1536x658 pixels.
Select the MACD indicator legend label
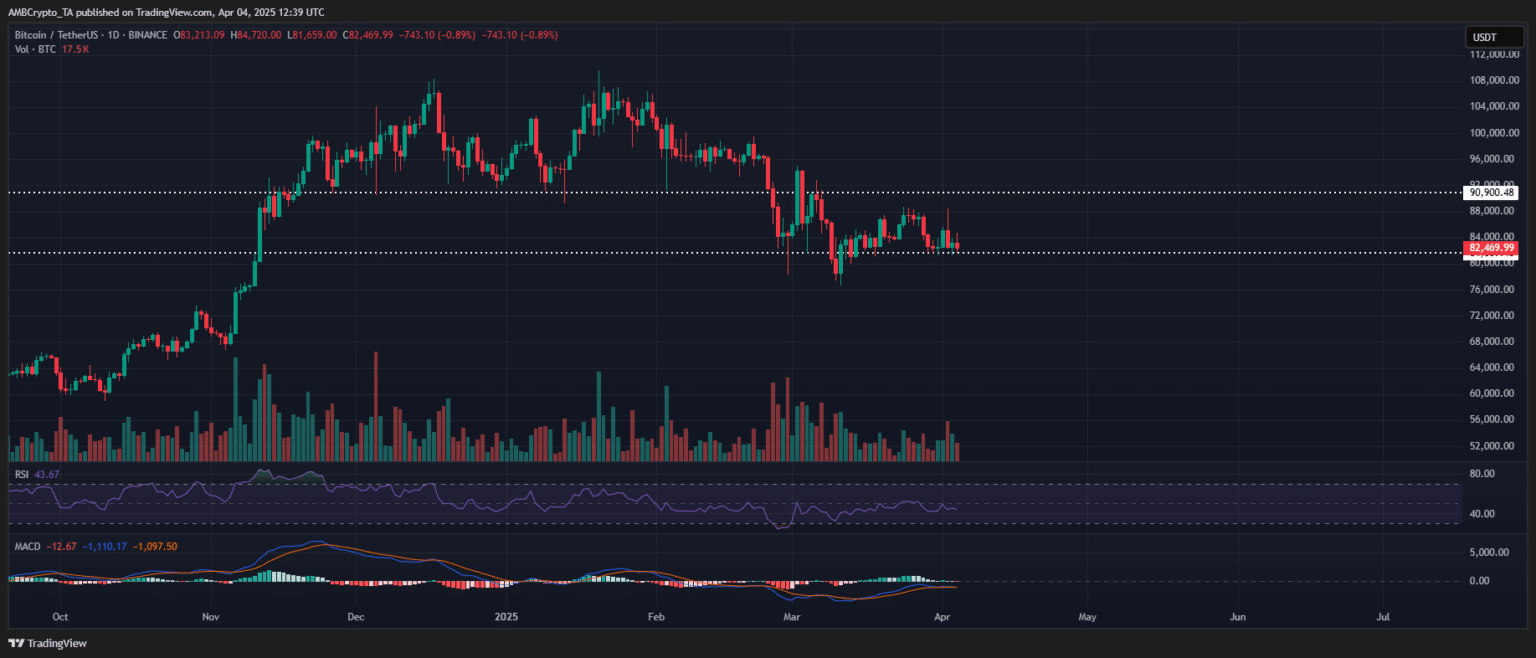click(x=28, y=546)
